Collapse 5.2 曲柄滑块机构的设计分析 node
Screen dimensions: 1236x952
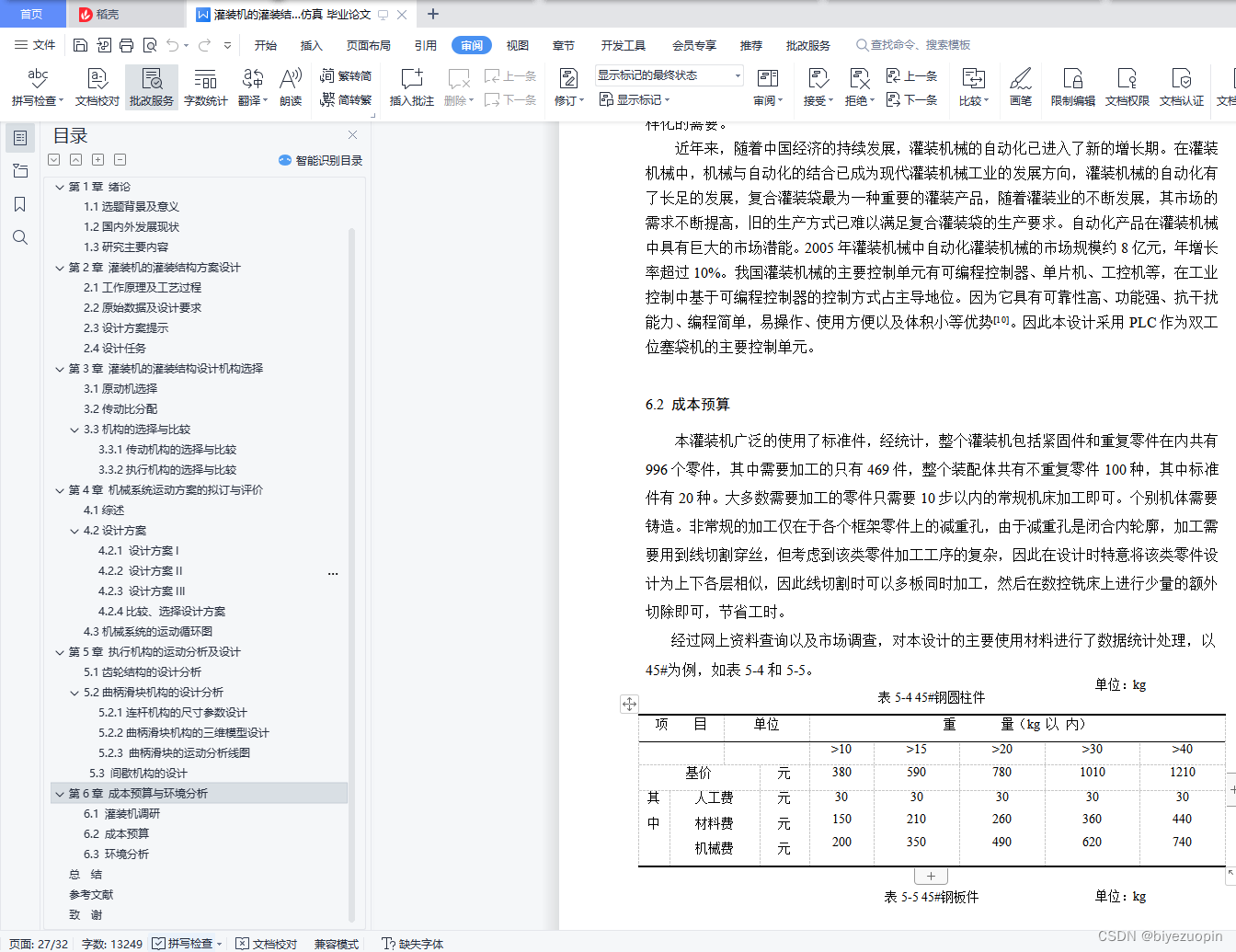pyautogui.click(x=74, y=693)
